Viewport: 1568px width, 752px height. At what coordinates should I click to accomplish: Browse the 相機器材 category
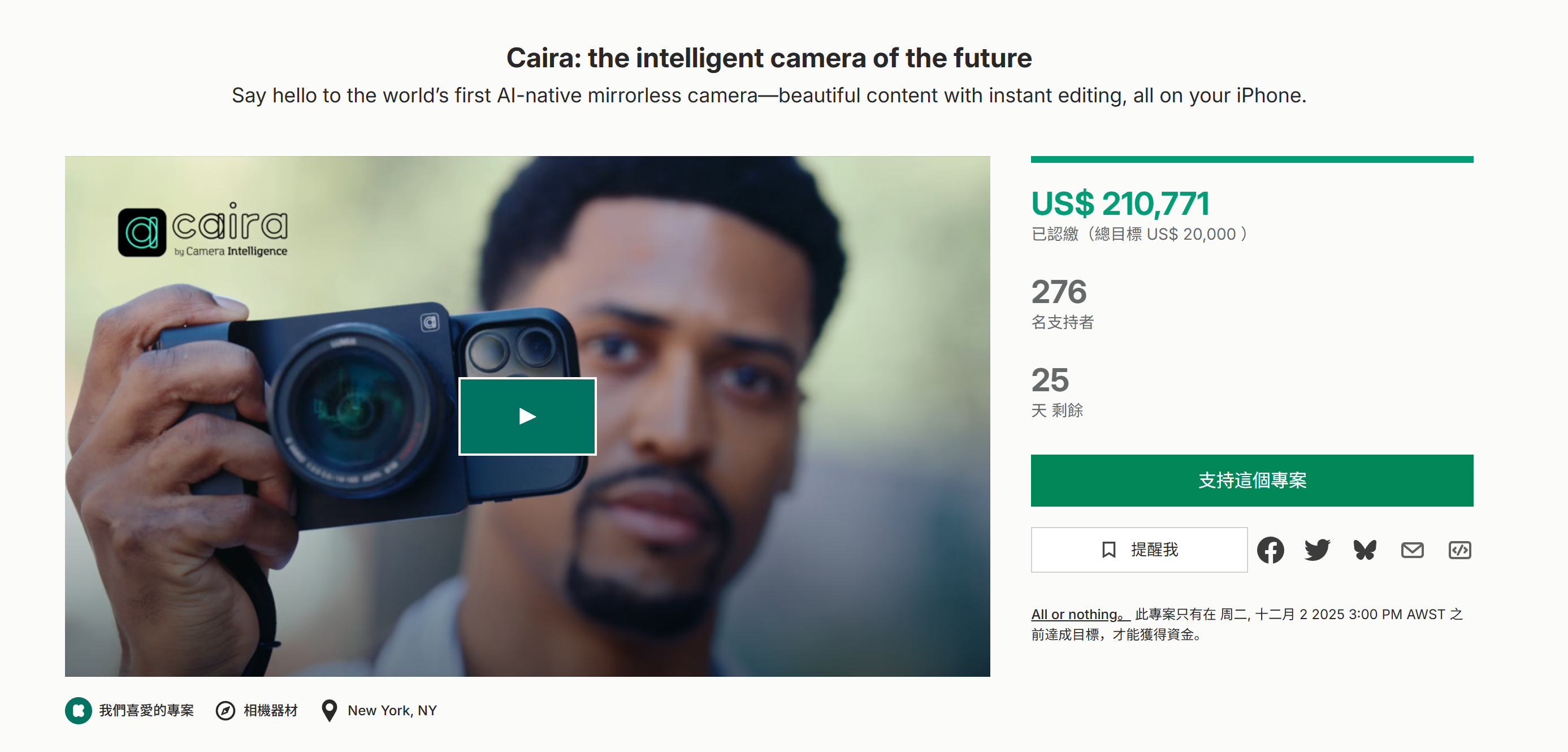pos(270,711)
